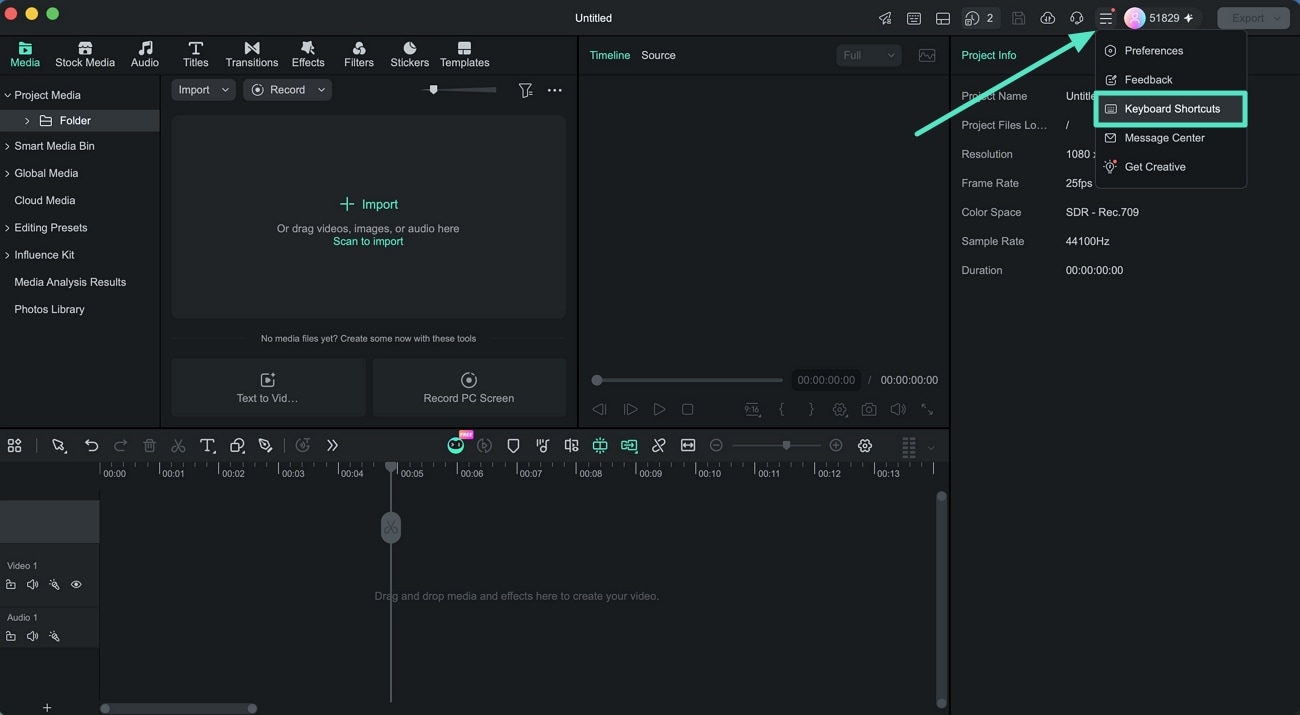The image size is (1300, 715).
Task: Open timeline settings gear icon
Action: tap(865, 446)
